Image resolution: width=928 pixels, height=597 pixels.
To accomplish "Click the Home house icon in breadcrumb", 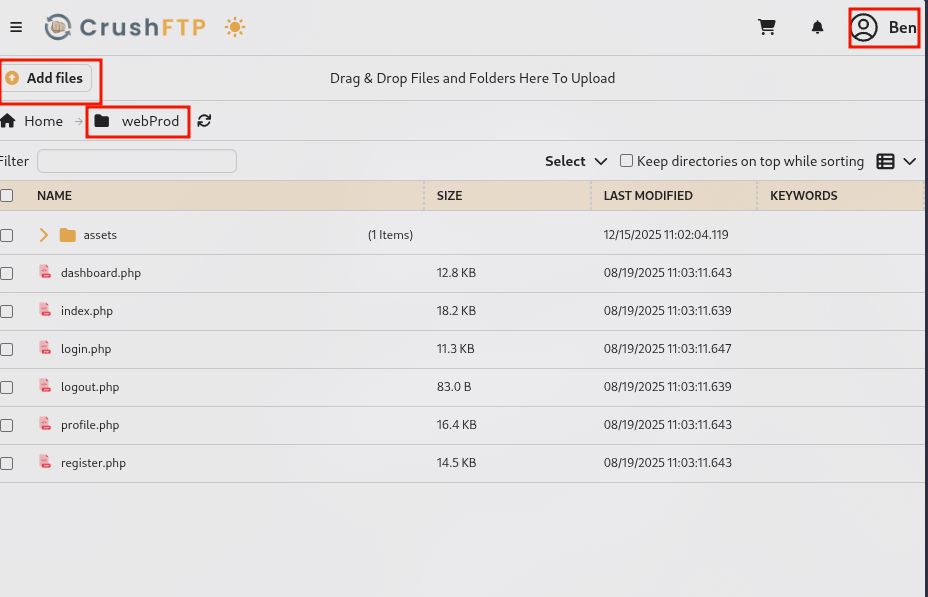I will click(x=8, y=121).
